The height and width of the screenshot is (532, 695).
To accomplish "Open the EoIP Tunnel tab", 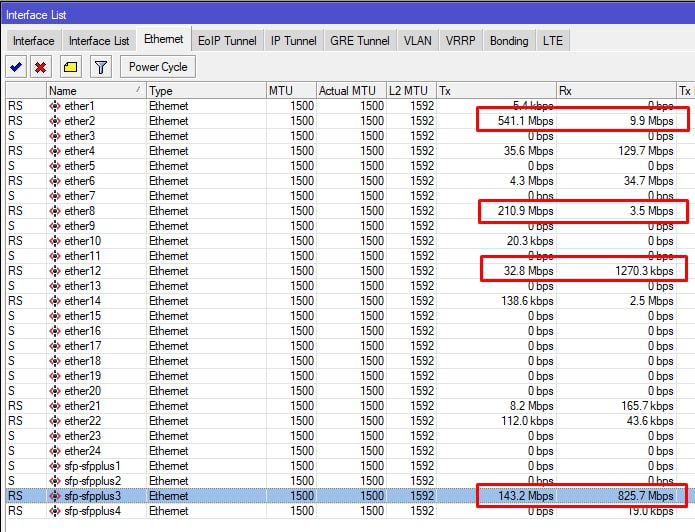I will 227,41.
